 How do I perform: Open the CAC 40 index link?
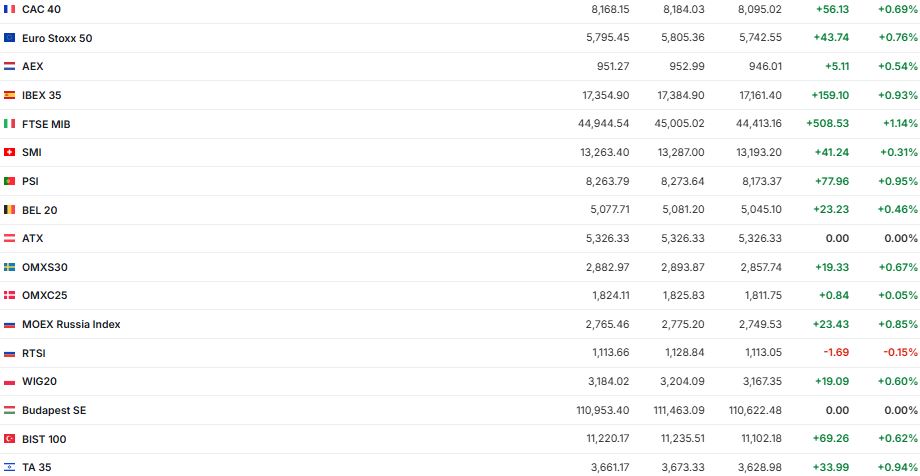(x=41, y=9)
